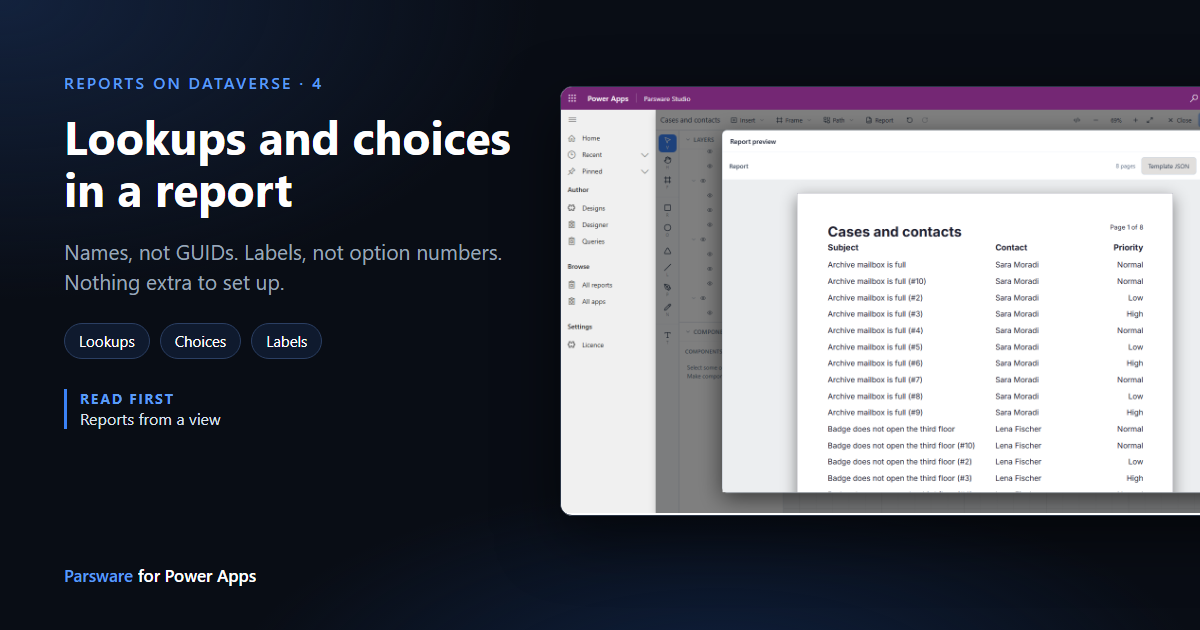Screen dimensions: 1200x630
Task: Select the pointer selection tool
Action: click(x=668, y=143)
